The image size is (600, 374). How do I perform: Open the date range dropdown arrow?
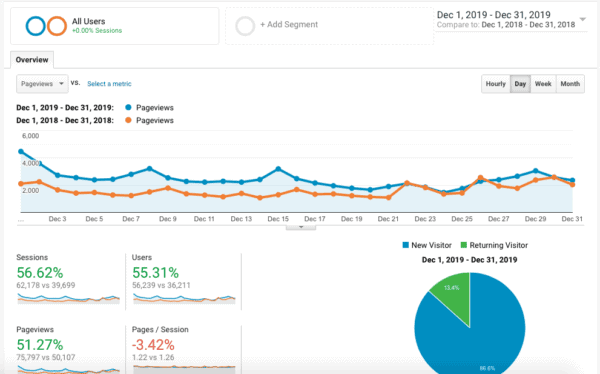click(x=582, y=19)
